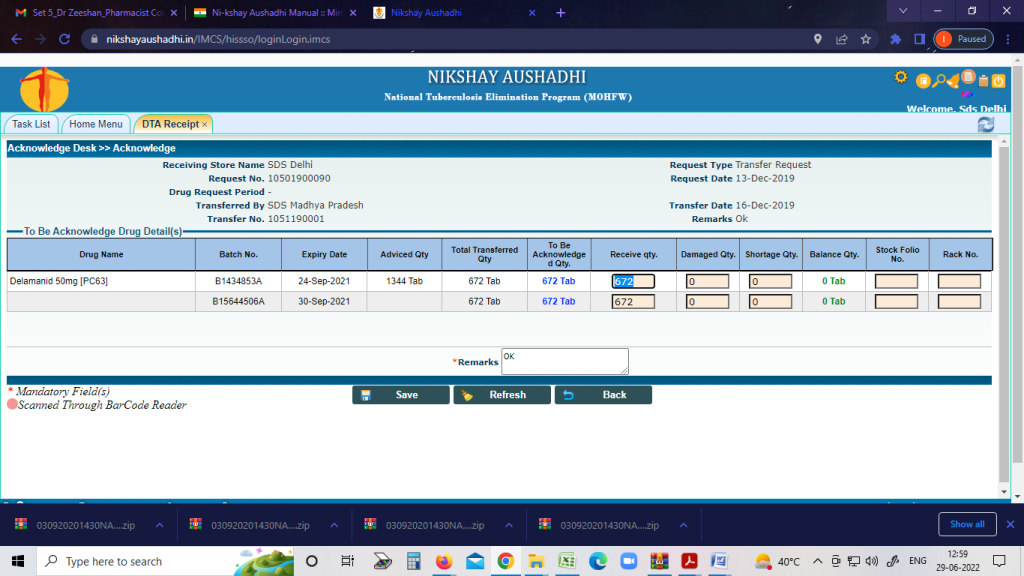1024x576 pixels.
Task: Expand options for fourth downloaded zip file
Action: tap(683, 525)
